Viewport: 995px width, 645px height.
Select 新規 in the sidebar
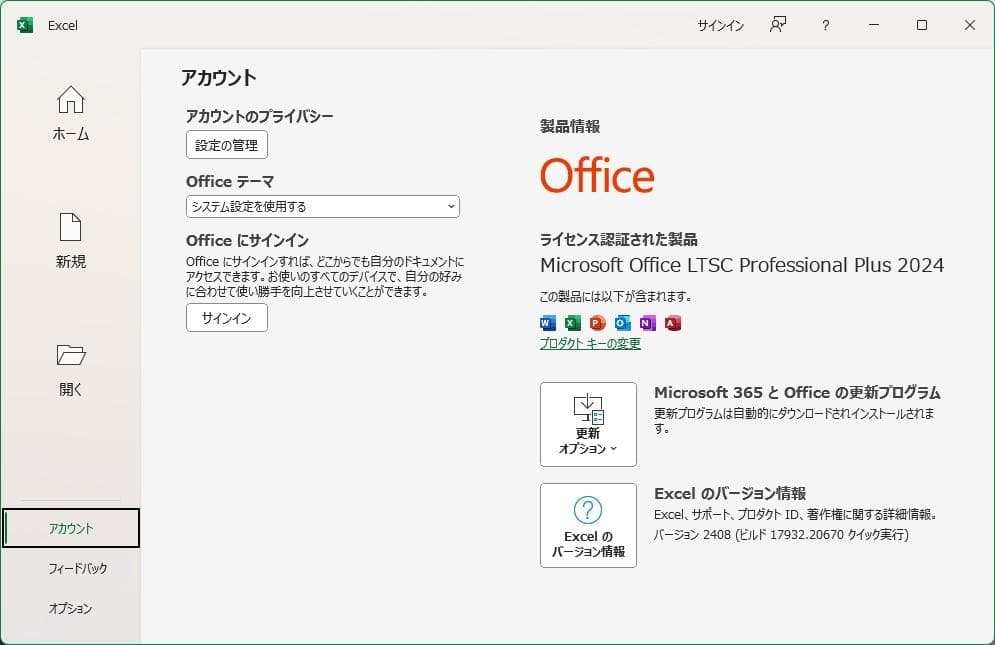pyautogui.click(x=70, y=241)
